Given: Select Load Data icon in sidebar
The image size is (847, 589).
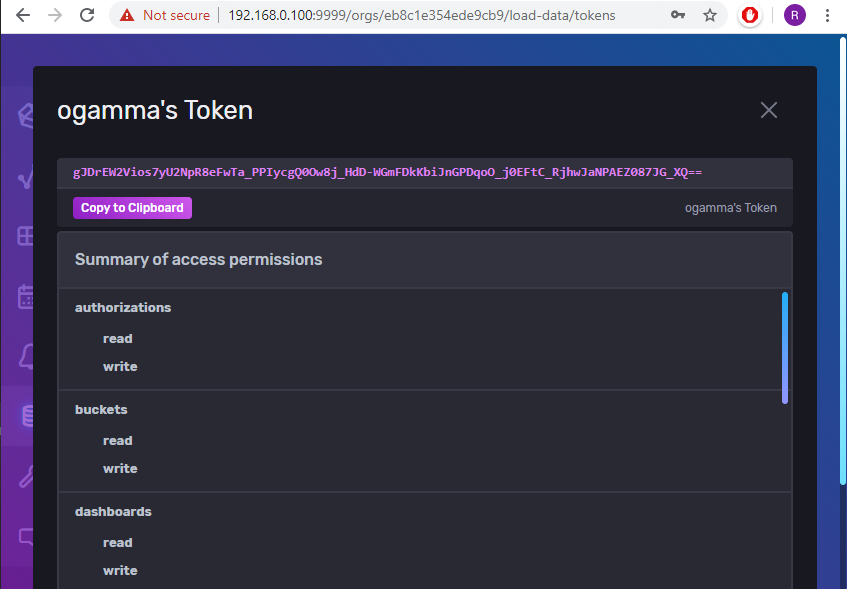Looking at the screenshot, I should coord(24,415).
